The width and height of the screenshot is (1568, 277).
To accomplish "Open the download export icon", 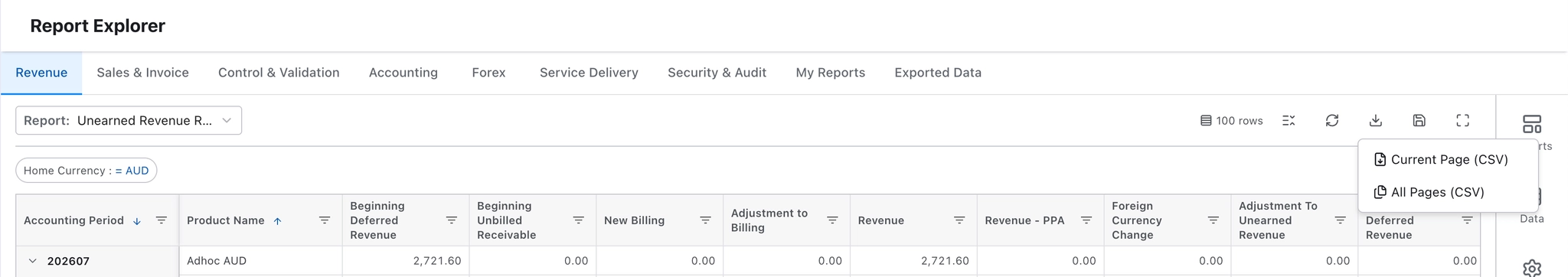I will [x=1376, y=120].
